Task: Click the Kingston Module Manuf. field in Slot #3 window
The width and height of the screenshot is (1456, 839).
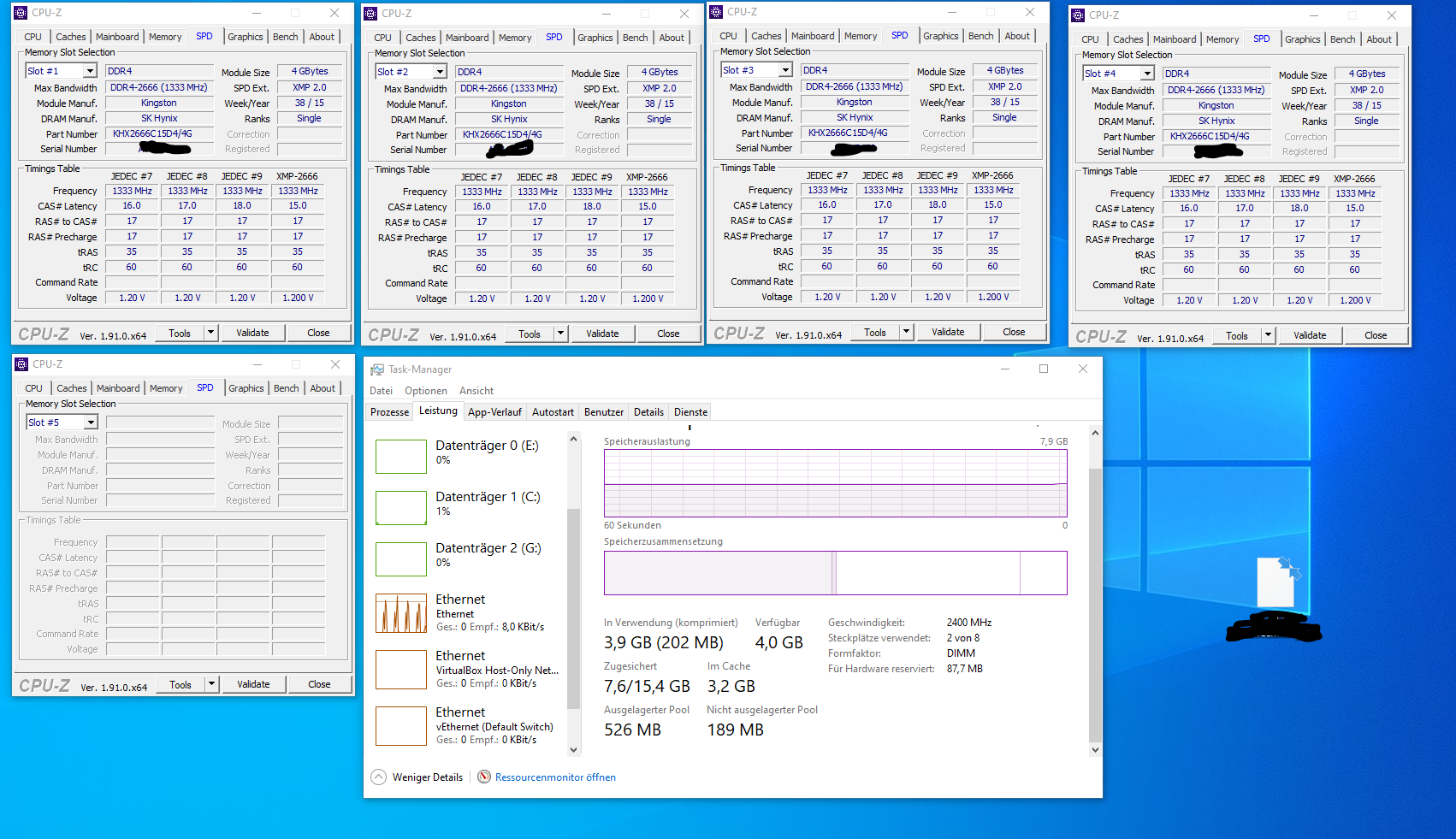Action: [x=855, y=102]
